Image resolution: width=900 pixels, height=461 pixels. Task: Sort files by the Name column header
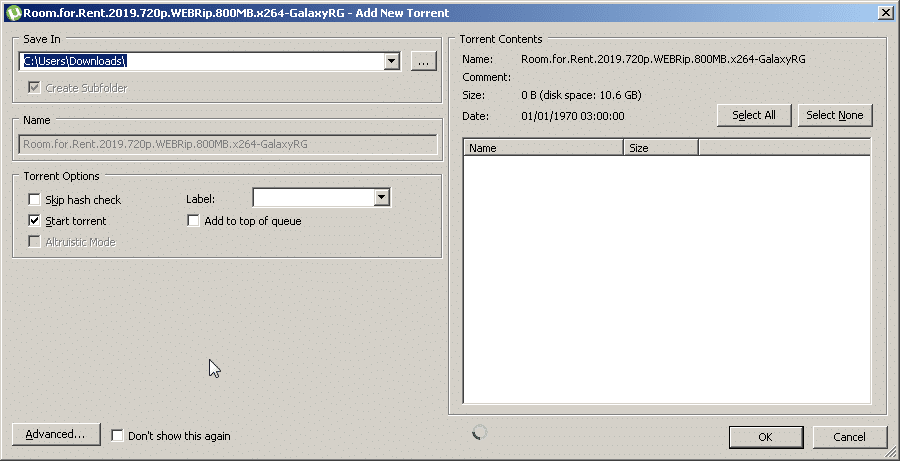(x=543, y=148)
